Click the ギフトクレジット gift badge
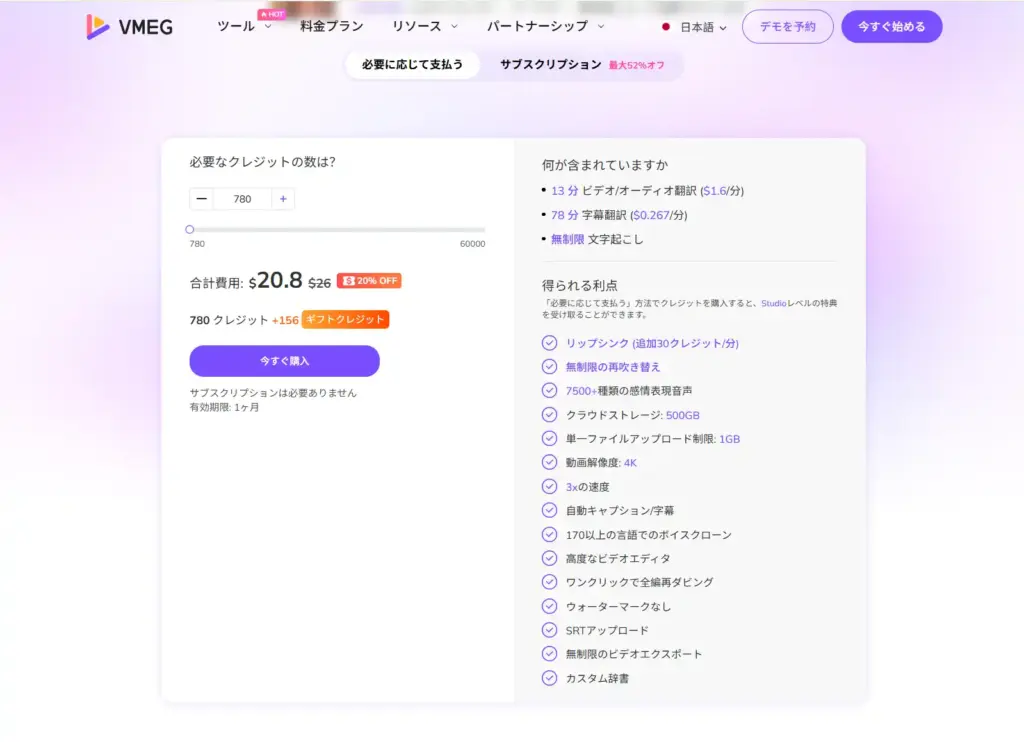Screen dimensions: 1024x742 coord(345,320)
